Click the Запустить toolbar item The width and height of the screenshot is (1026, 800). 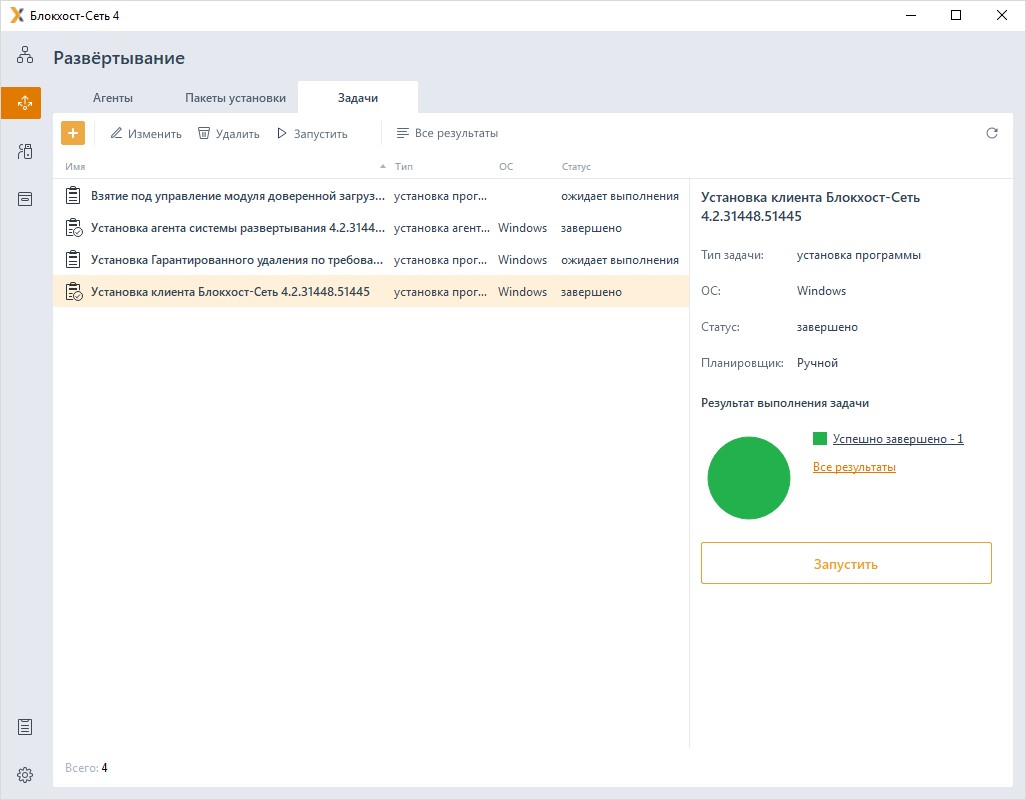(312, 133)
